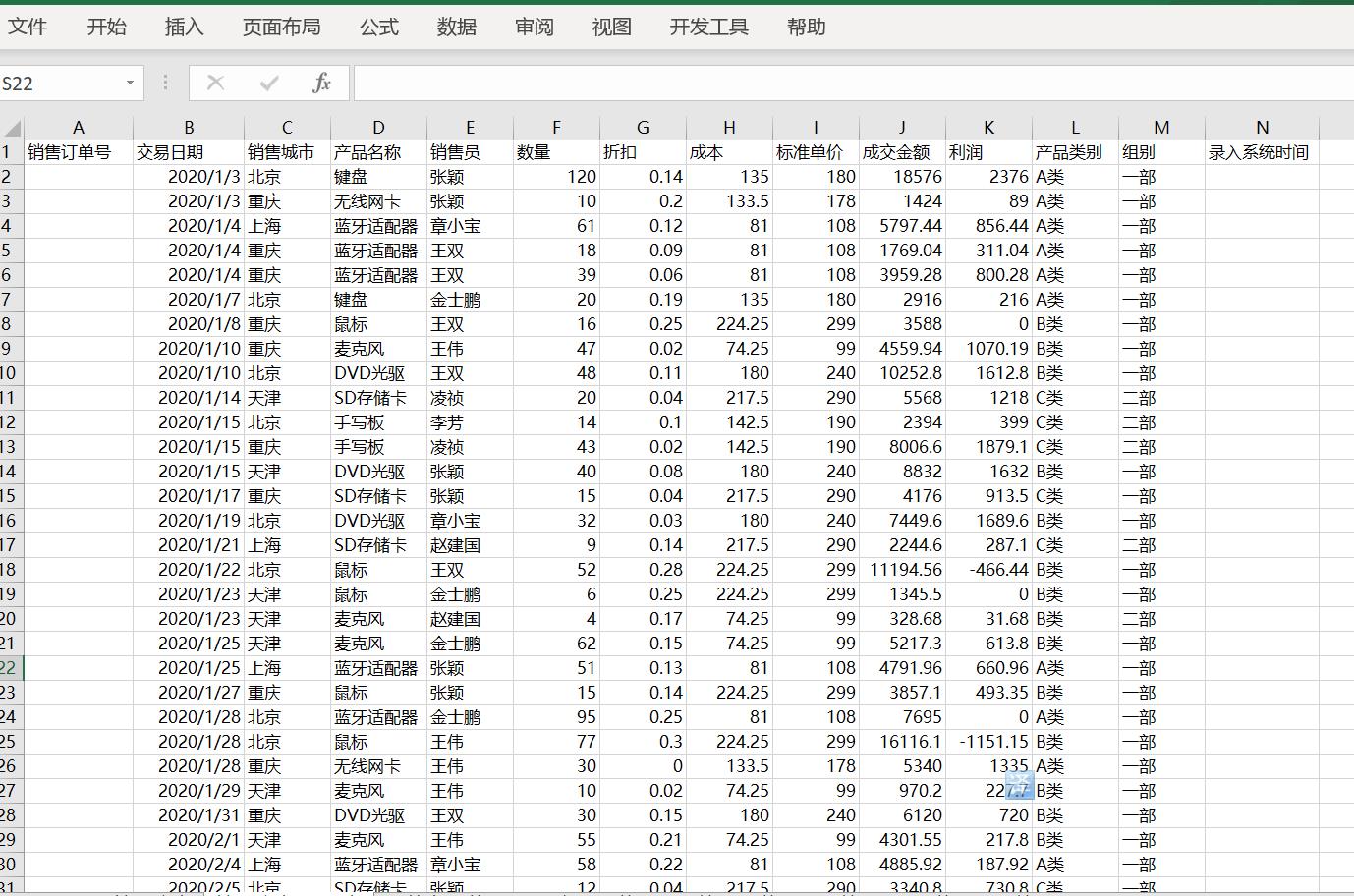The height and width of the screenshot is (896, 1354).
Task: Open the Insert Function fx icon
Action: click(x=321, y=84)
